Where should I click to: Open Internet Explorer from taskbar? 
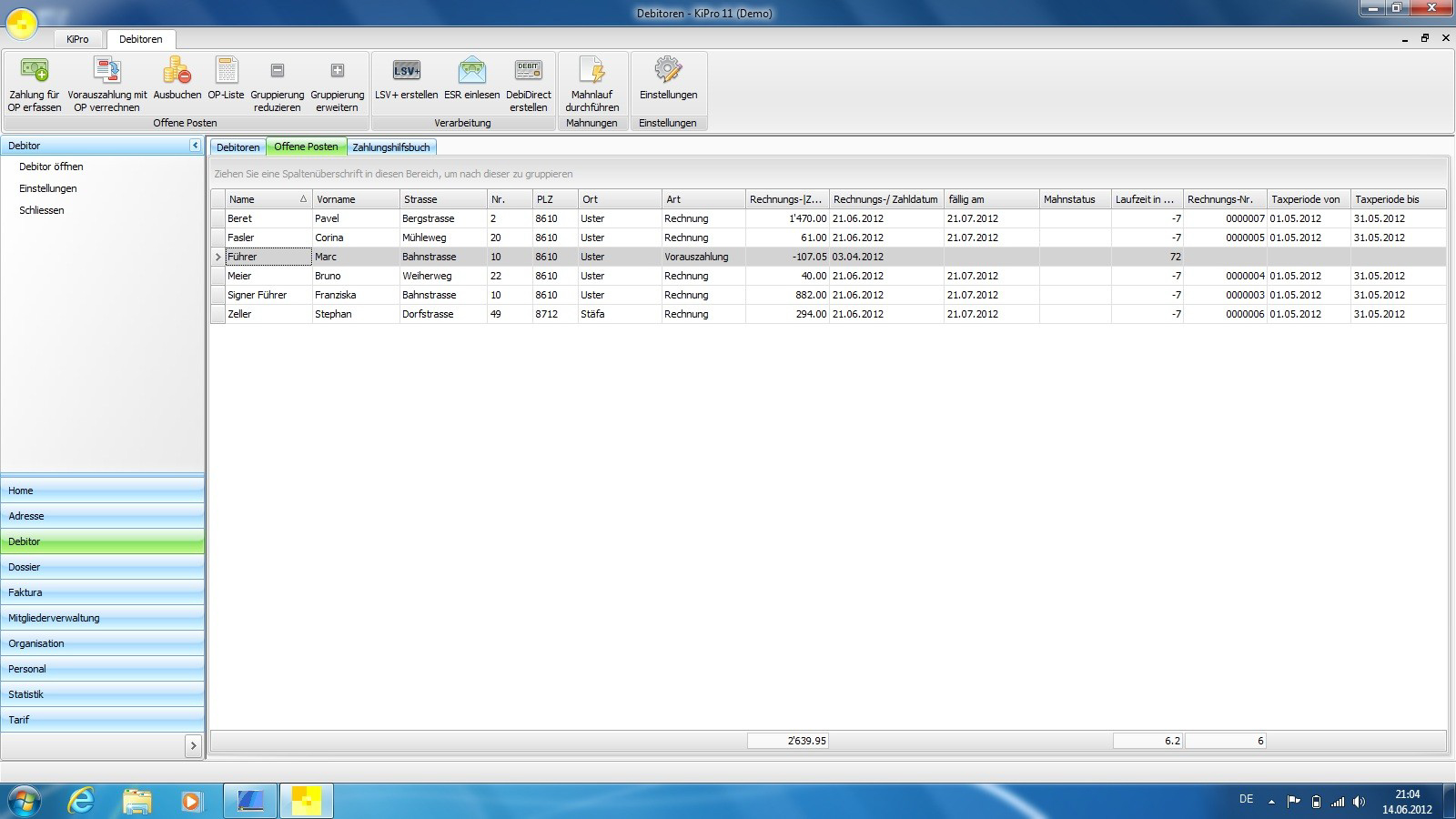click(81, 801)
